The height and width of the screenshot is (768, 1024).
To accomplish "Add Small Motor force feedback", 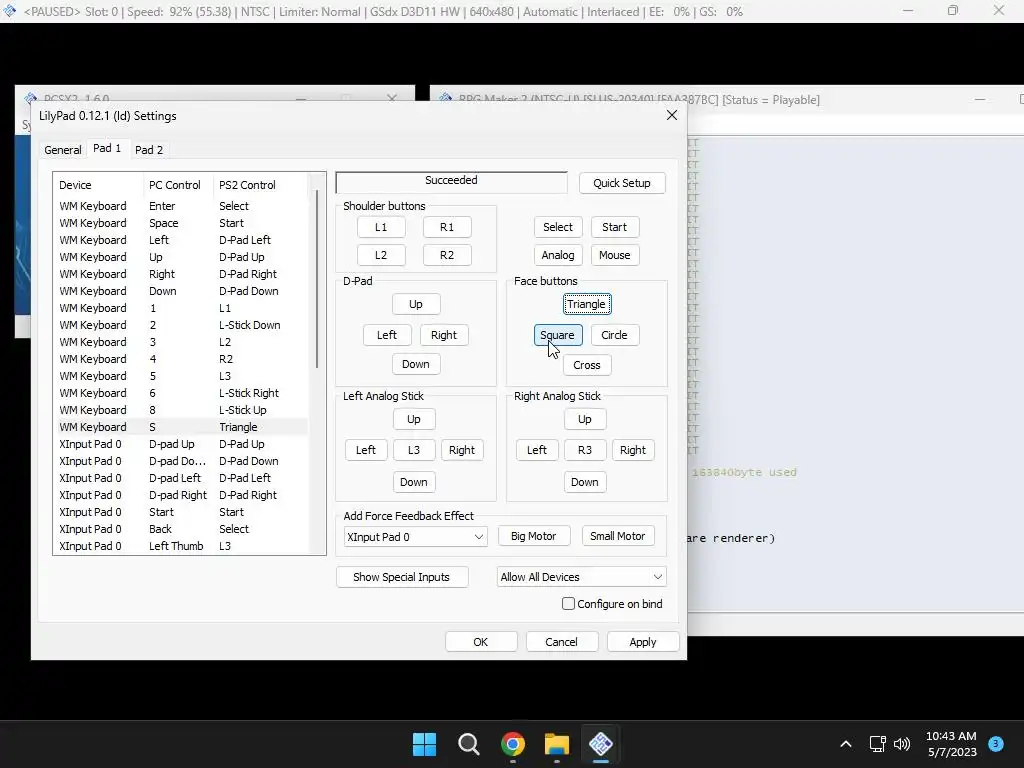I will pyautogui.click(x=618, y=536).
